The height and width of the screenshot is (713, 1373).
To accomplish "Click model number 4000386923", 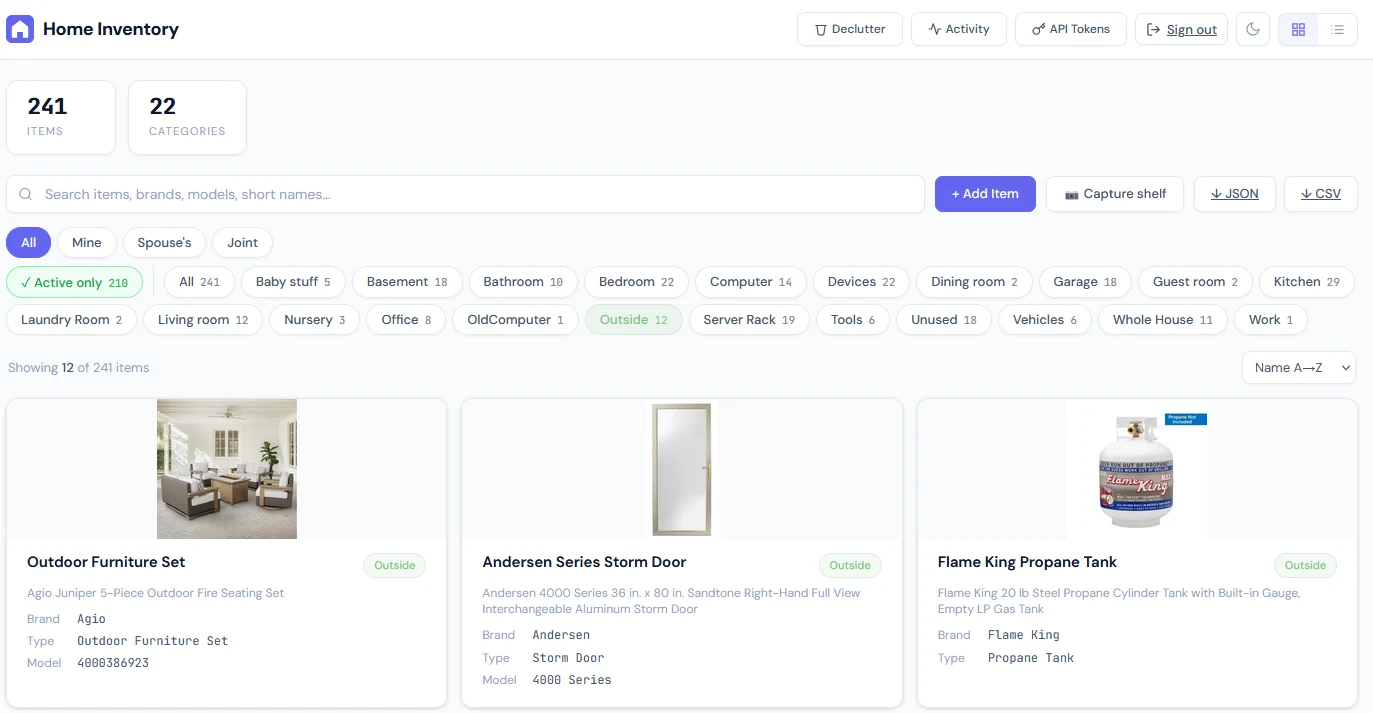I will pos(113,663).
